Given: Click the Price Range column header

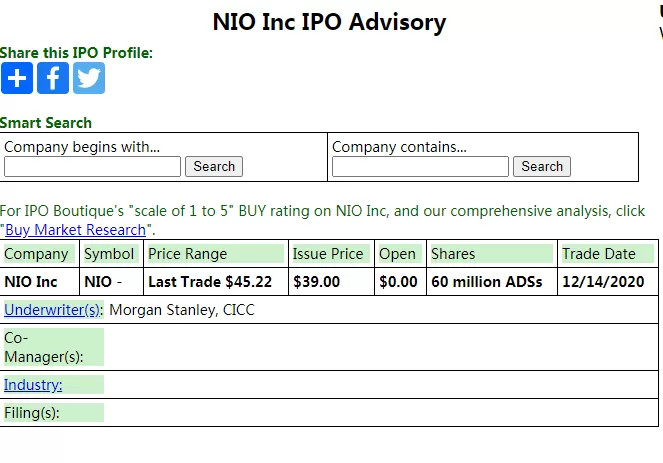Looking at the screenshot, I should 216,254.
